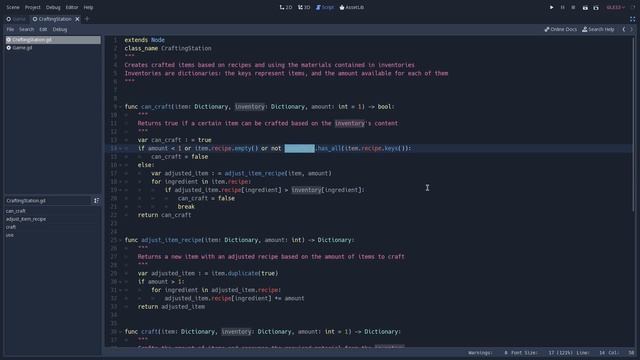Click the 'break' statement on line 21
The image size is (640, 360).
click(186, 207)
